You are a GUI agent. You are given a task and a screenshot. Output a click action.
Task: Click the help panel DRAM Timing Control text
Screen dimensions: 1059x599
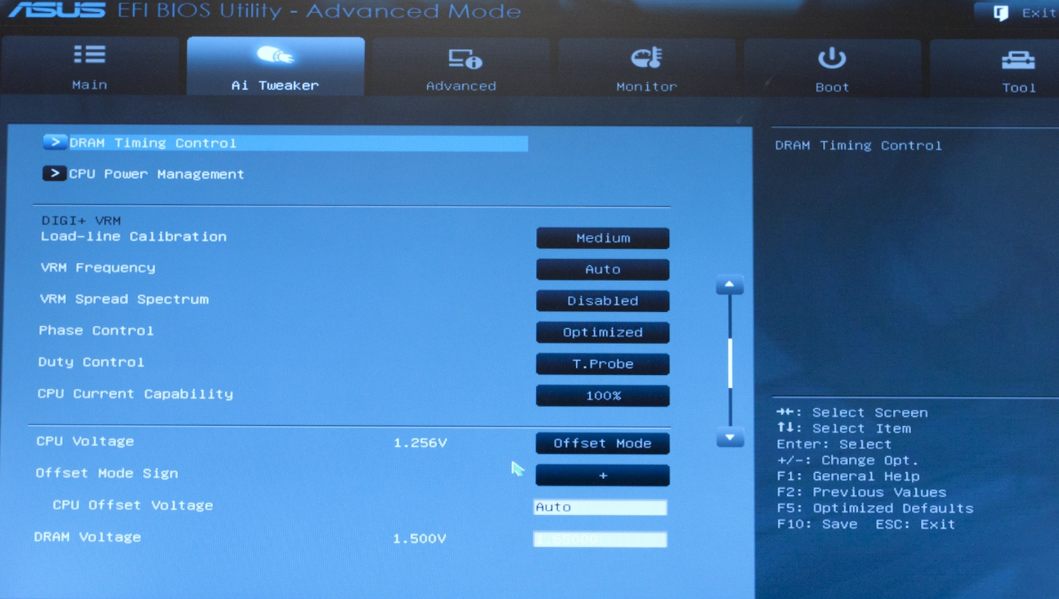(858, 145)
